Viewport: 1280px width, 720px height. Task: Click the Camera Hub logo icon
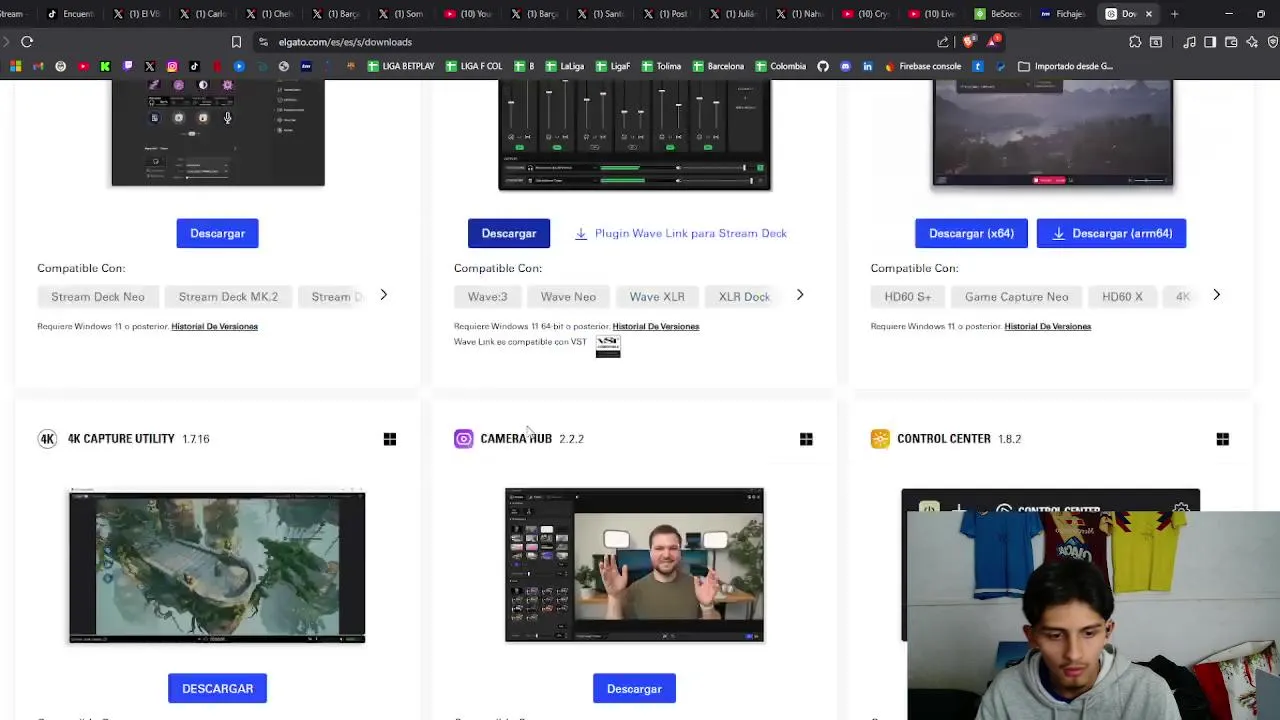click(x=463, y=439)
